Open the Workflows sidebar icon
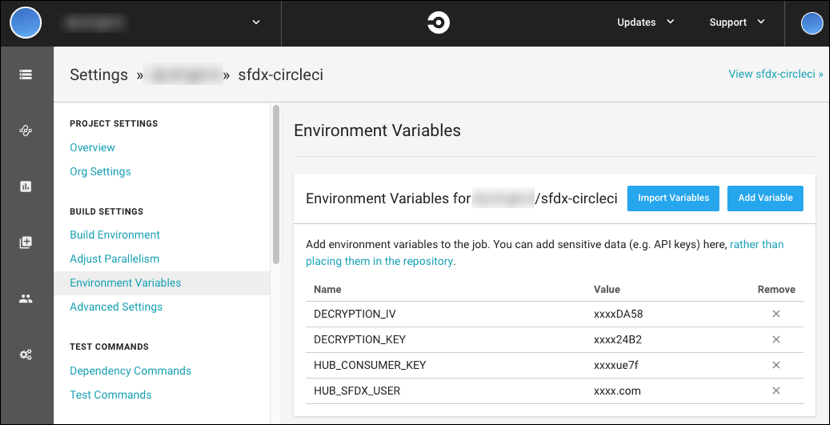Image resolution: width=830 pixels, height=425 pixels. 25,131
